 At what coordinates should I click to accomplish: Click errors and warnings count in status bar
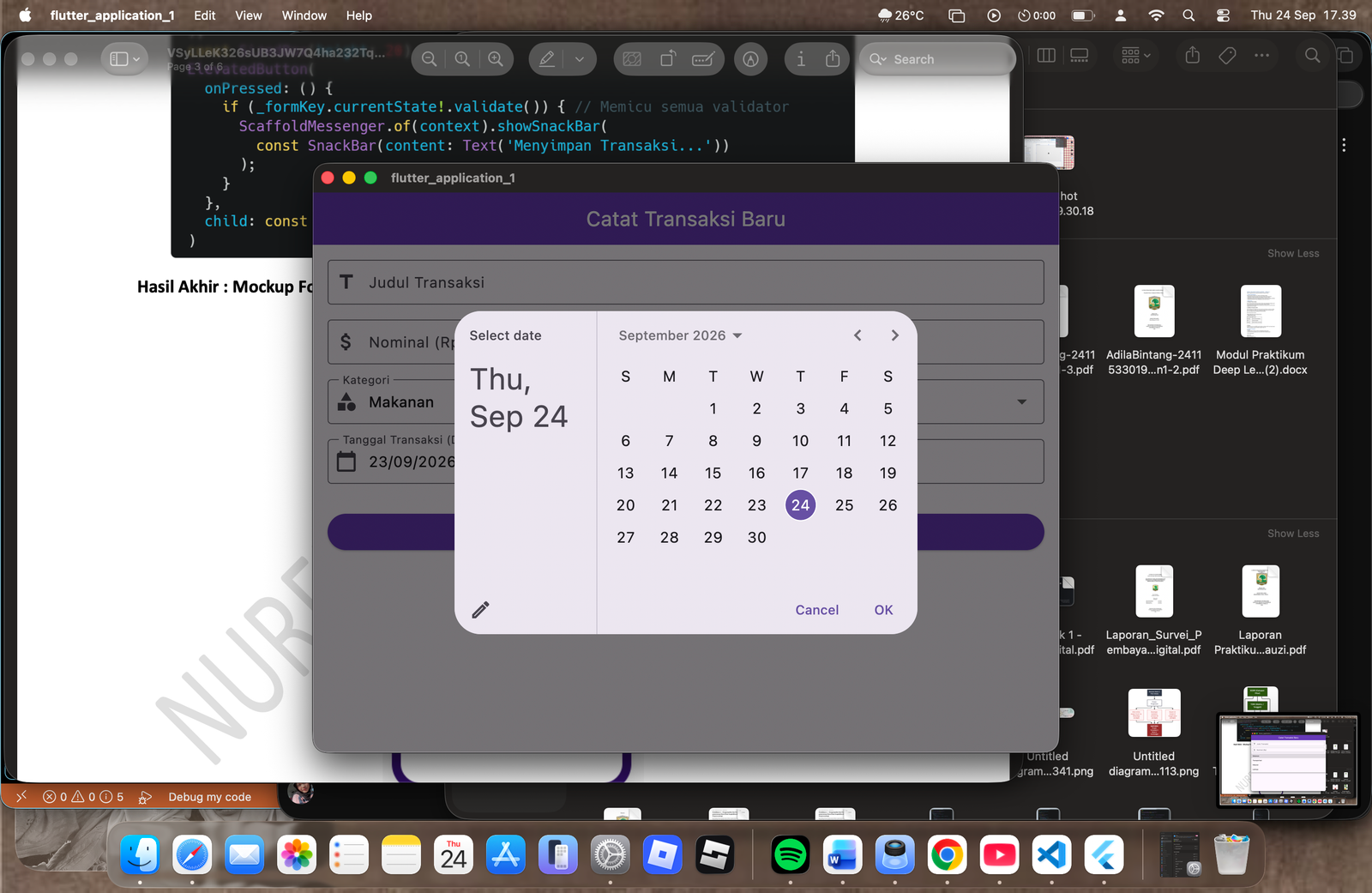pos(83,797)
